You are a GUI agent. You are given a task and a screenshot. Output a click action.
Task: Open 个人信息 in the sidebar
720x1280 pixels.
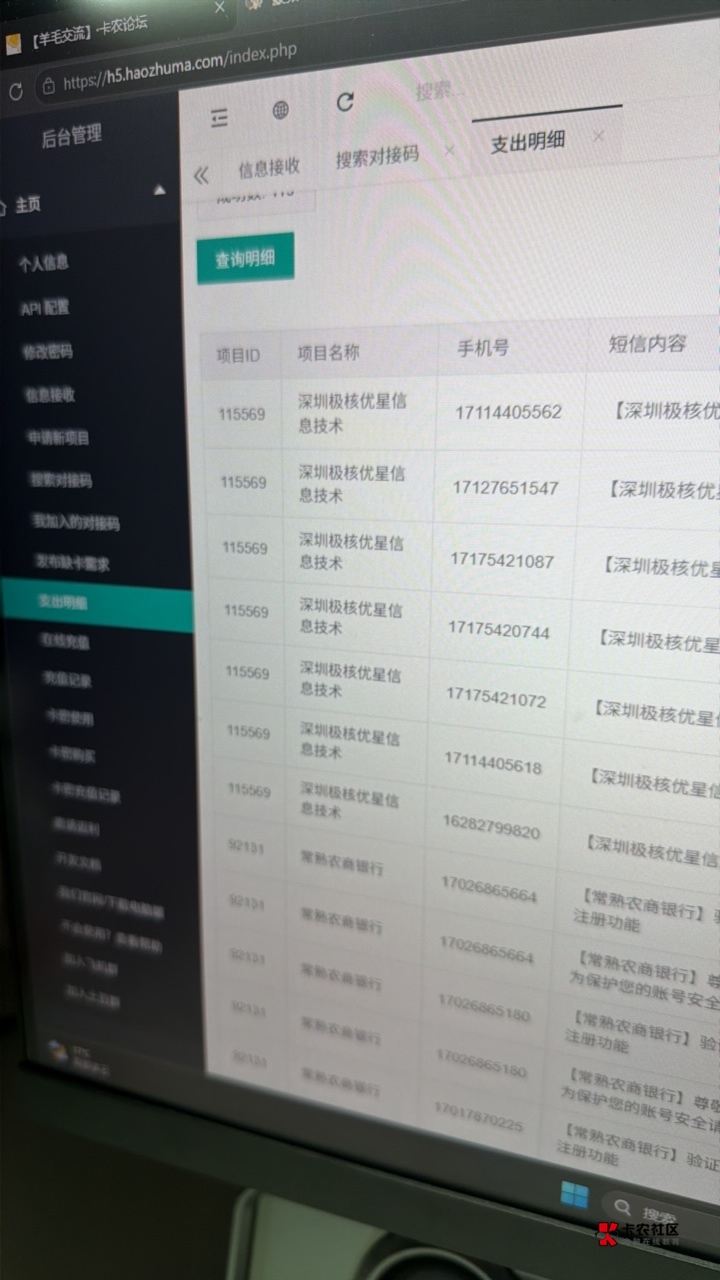[44, 264]
